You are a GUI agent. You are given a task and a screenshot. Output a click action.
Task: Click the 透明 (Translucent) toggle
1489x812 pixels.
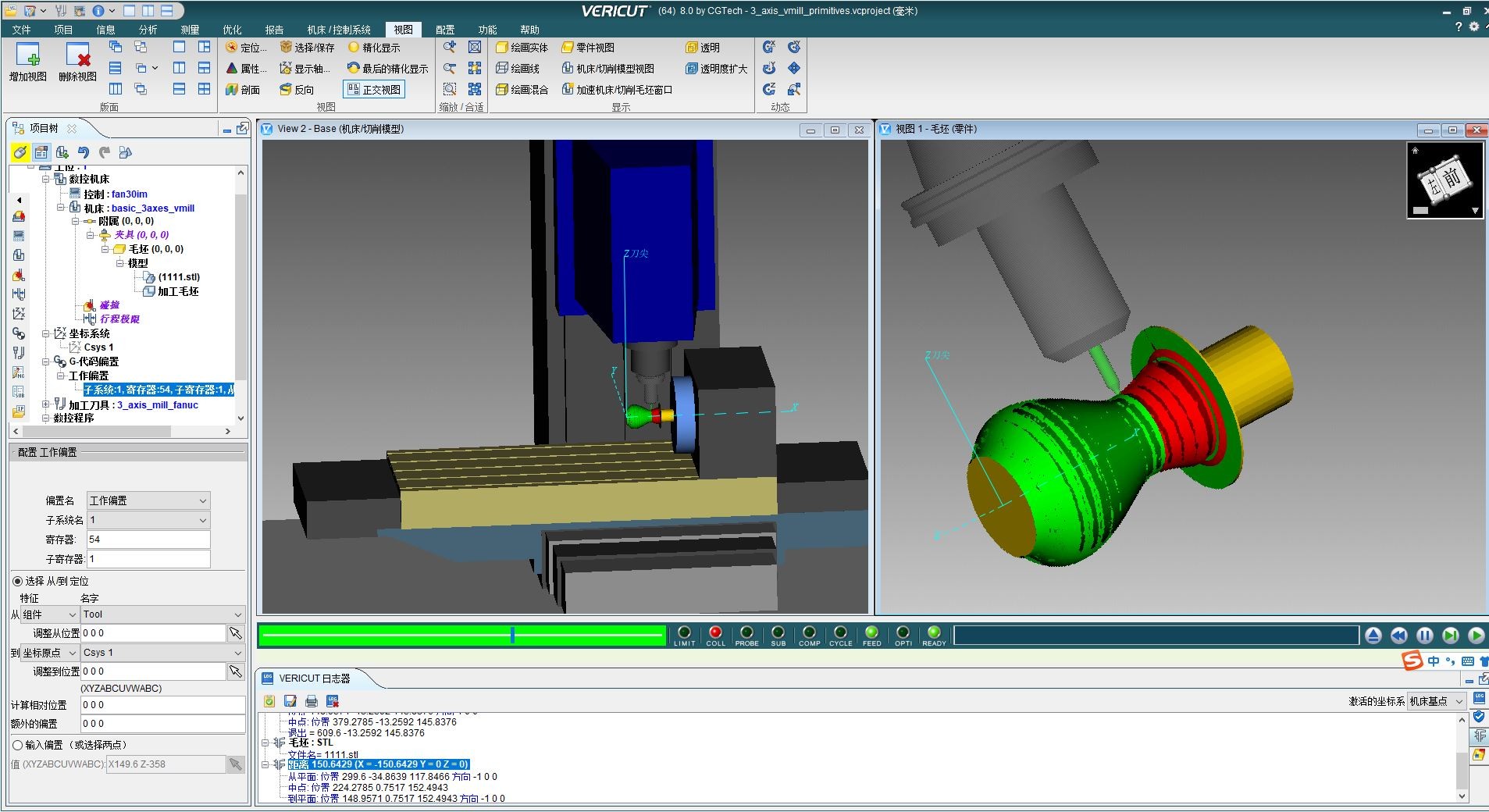(x=703, y=48)
